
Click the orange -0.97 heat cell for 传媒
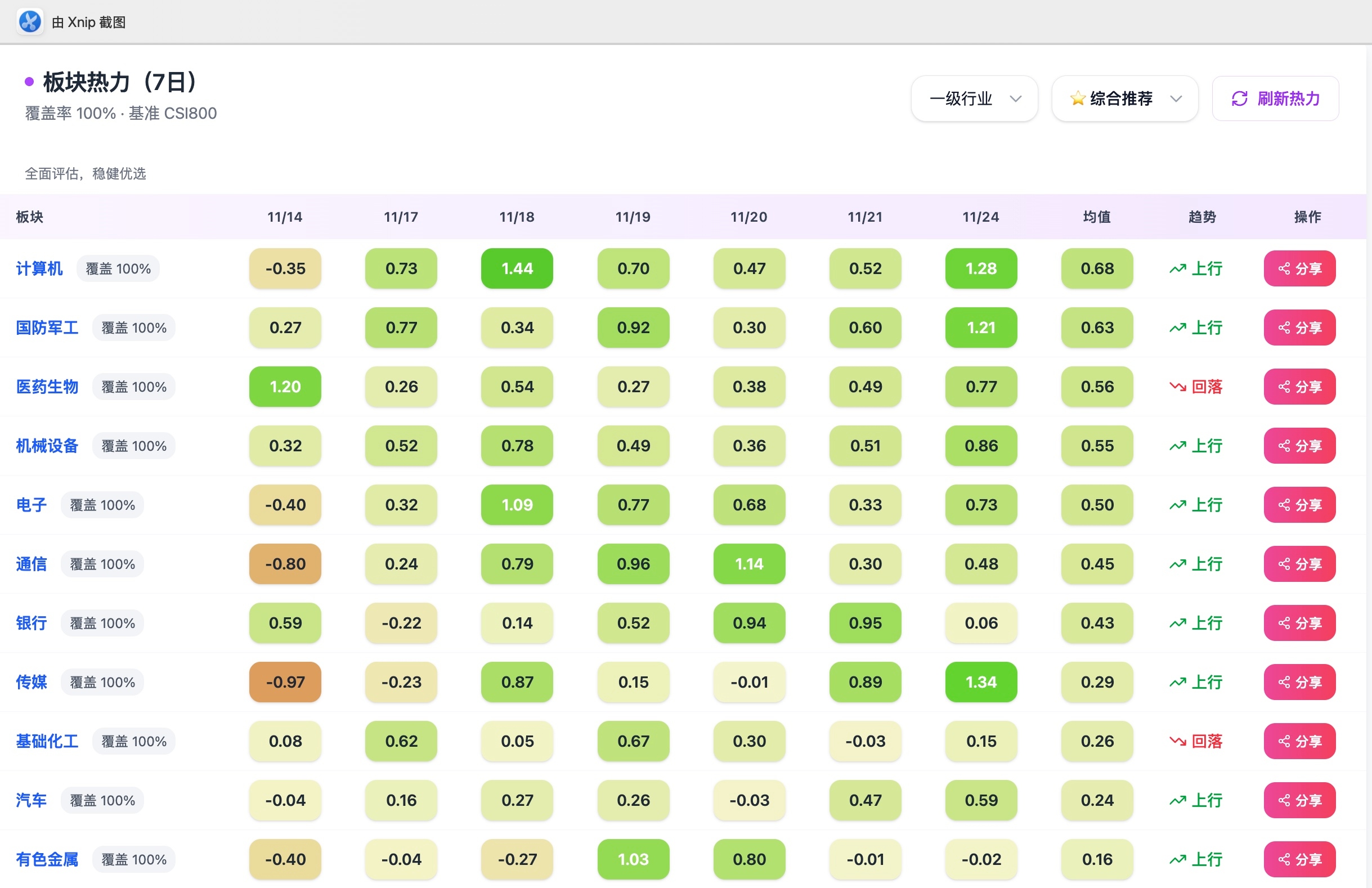click(x=285, y=682)
